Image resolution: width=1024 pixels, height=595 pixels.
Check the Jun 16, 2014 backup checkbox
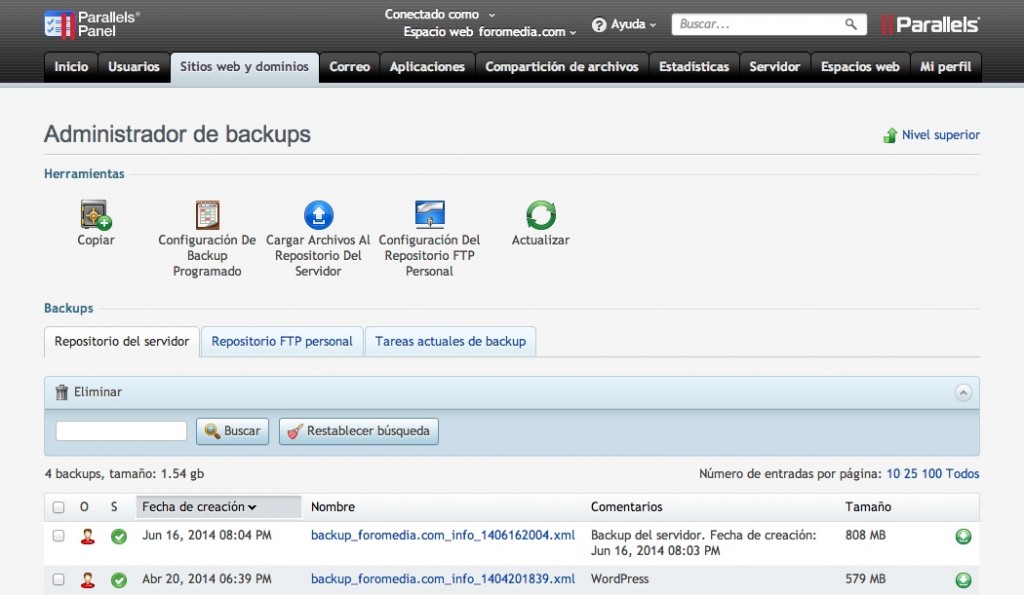58,536
